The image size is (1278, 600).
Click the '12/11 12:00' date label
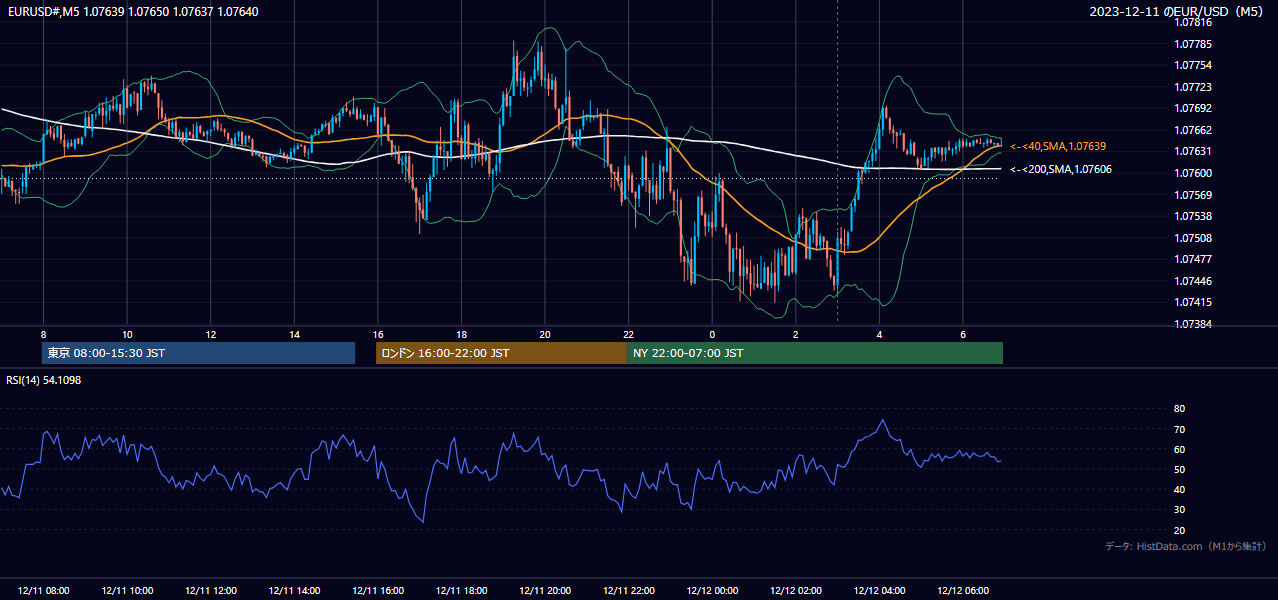(x=211, y=591)
